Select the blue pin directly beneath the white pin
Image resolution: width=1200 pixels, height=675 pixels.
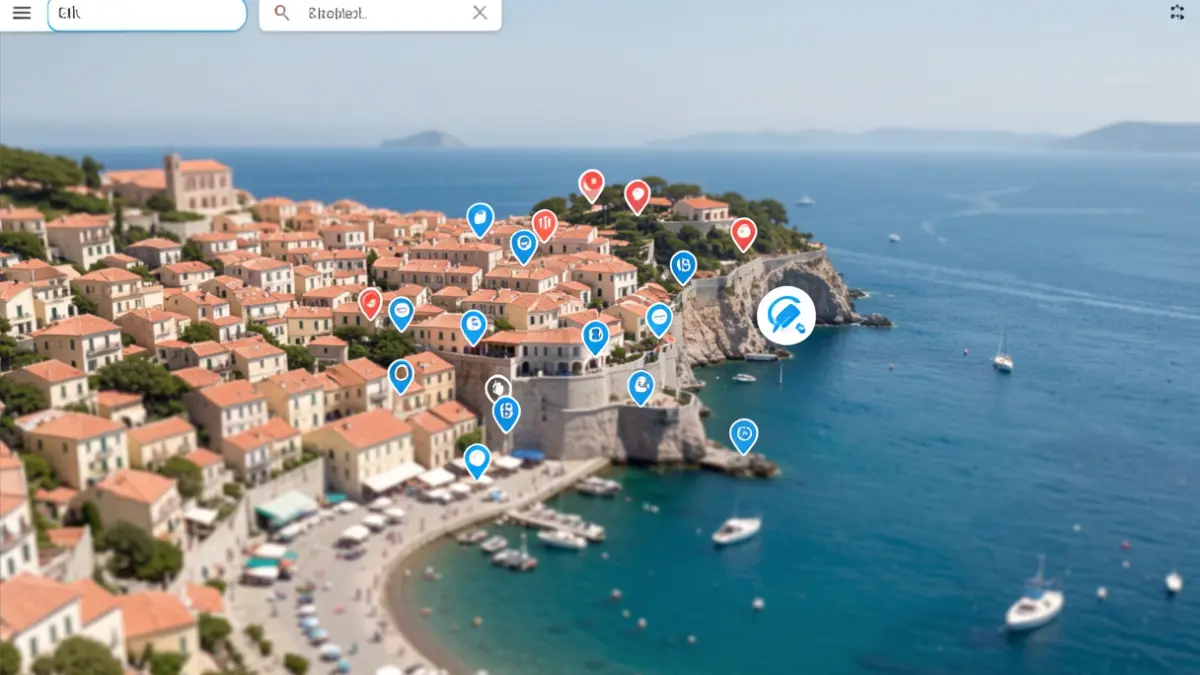(x=506, y=413)
